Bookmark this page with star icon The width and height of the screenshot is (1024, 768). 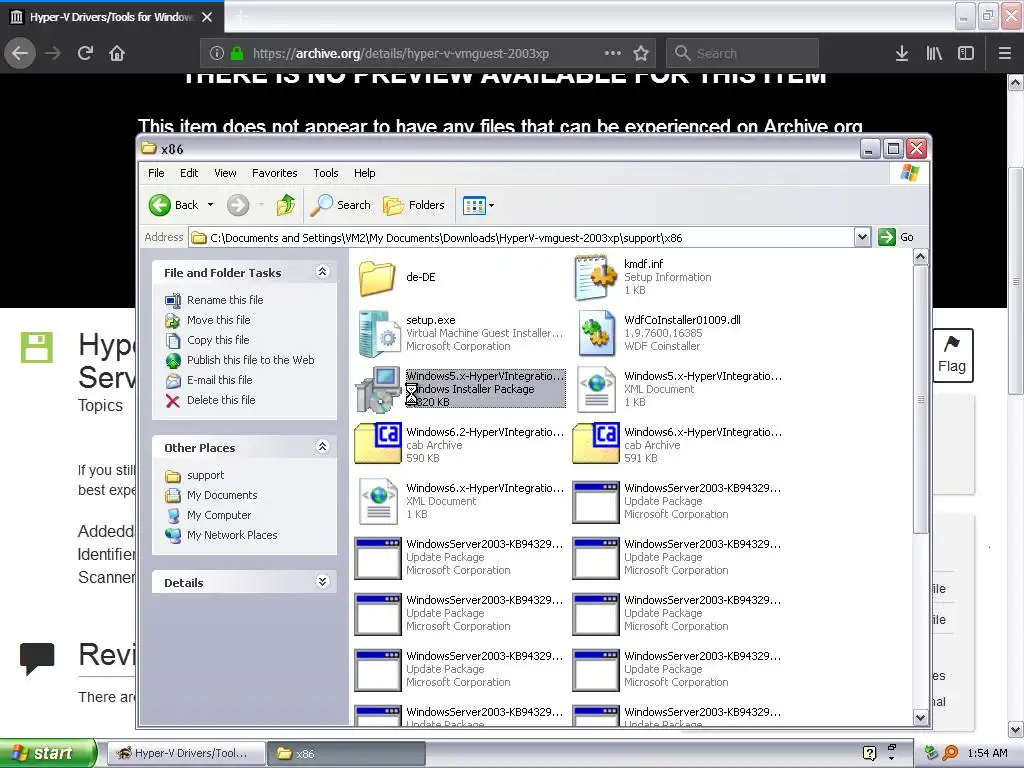[x=641, y=53]
